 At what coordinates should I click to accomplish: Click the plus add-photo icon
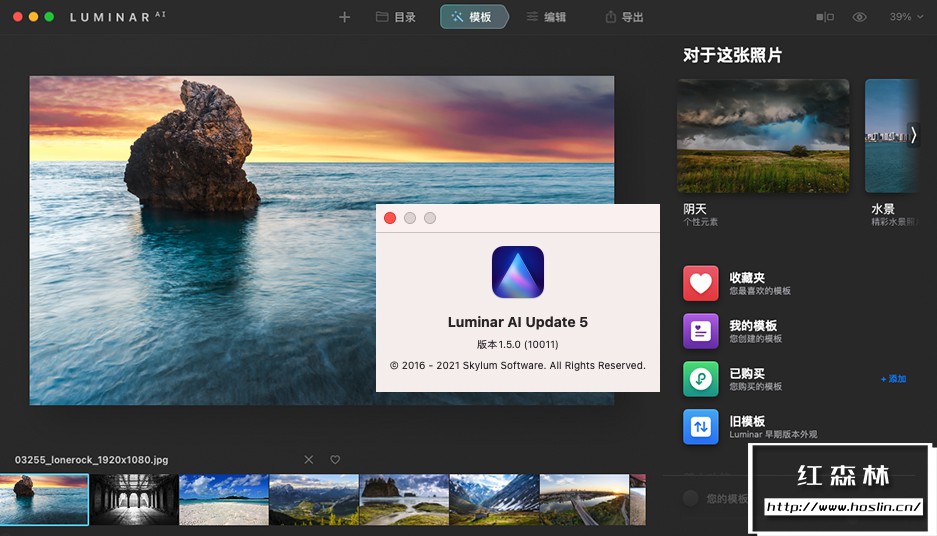point(344,17)
